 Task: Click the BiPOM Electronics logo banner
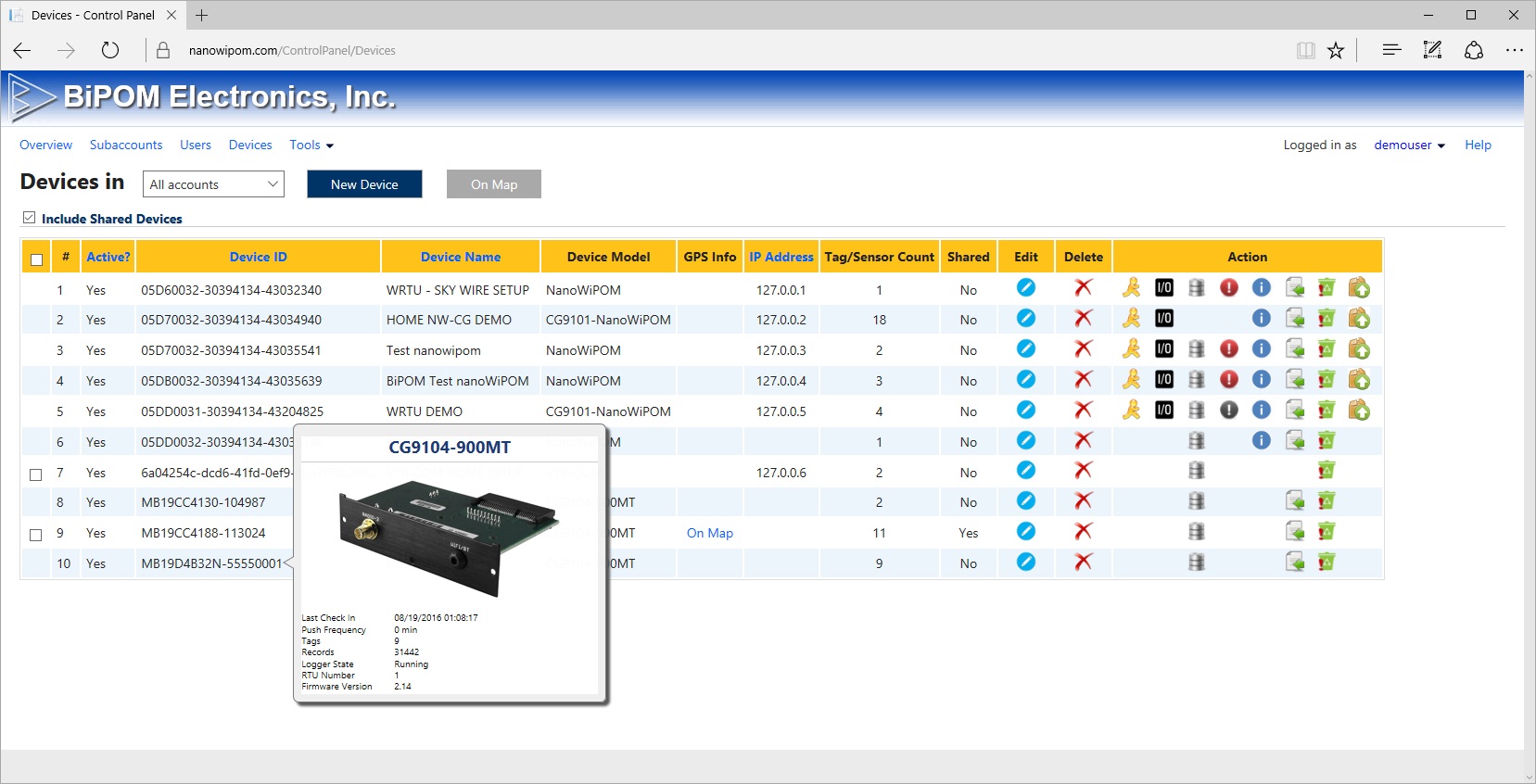click(204, 97)
